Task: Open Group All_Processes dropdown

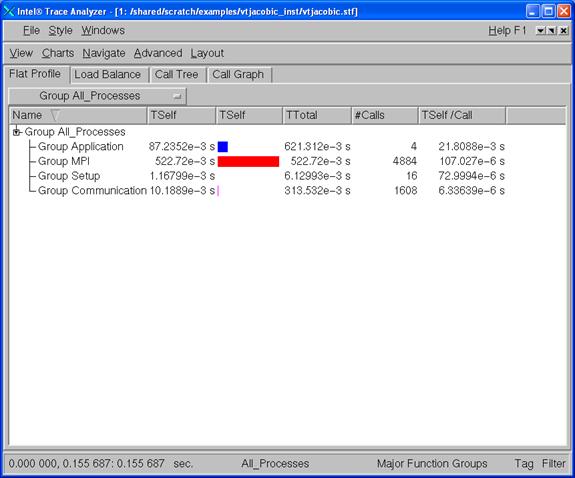Action: pyautogui.click(x=97, y=96)
